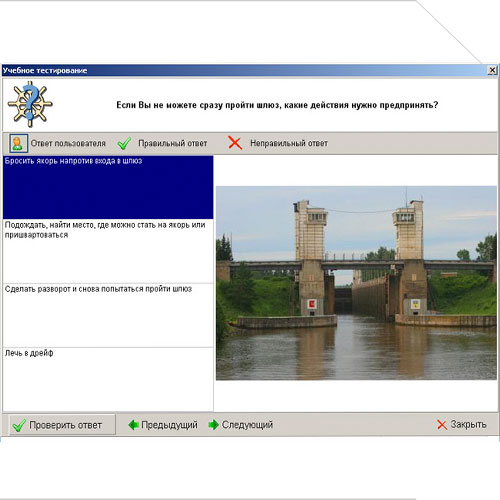Click the user answer person icon
Screen dimensions: 500x500
tap(18, 143)
